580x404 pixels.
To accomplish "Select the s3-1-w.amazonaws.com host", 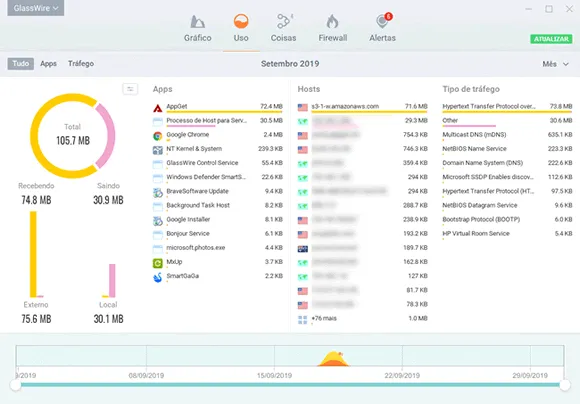I will coord(362,108).
